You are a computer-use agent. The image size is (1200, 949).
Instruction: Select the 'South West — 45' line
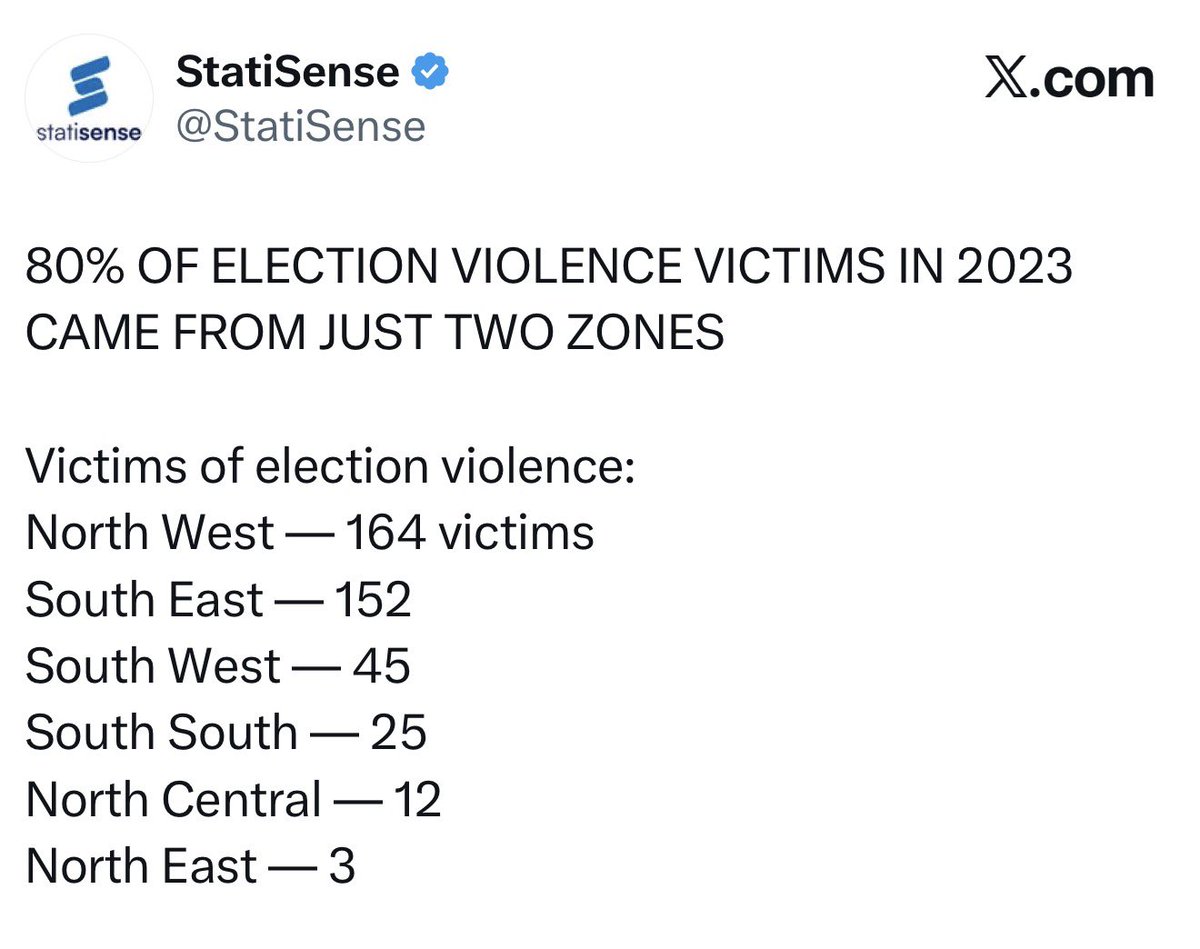218,666
